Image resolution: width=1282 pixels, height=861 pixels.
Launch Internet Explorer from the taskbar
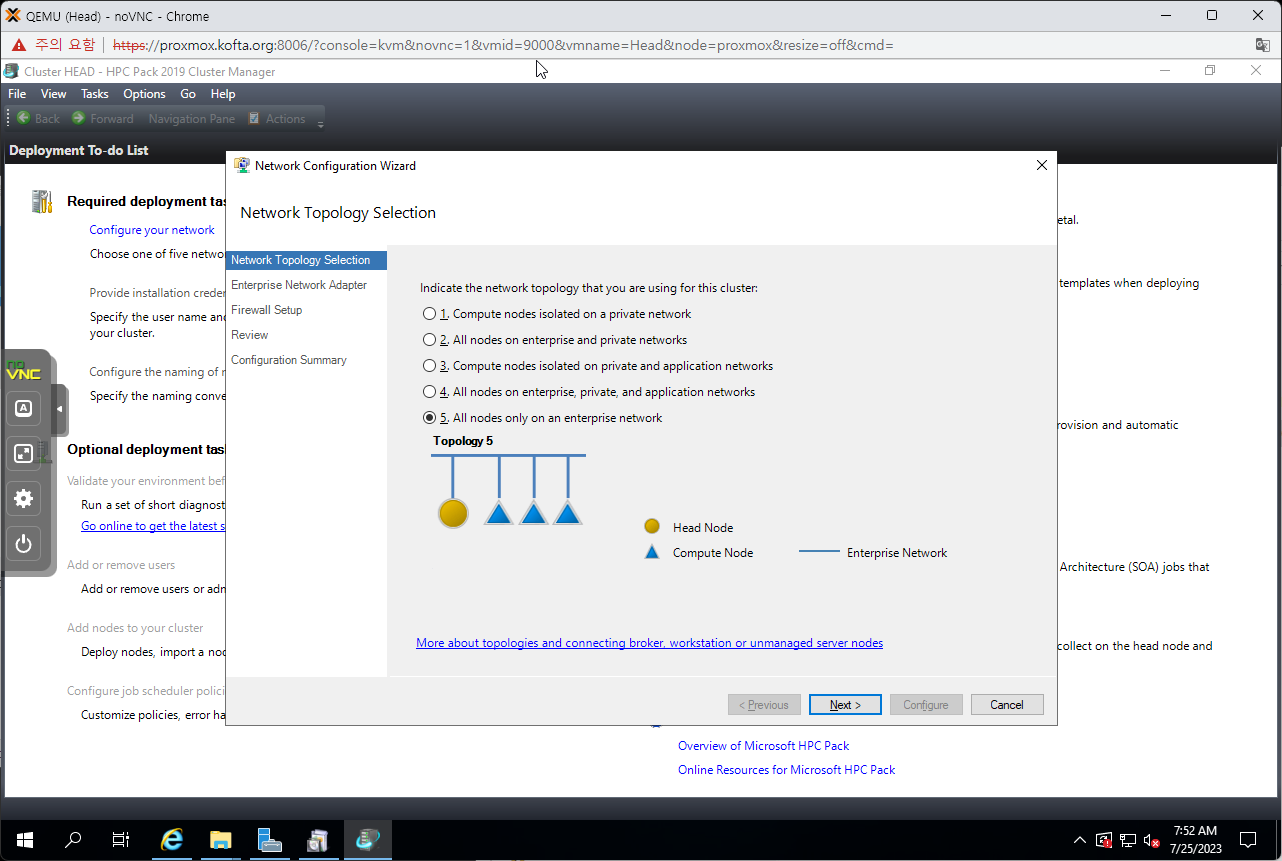172,840
